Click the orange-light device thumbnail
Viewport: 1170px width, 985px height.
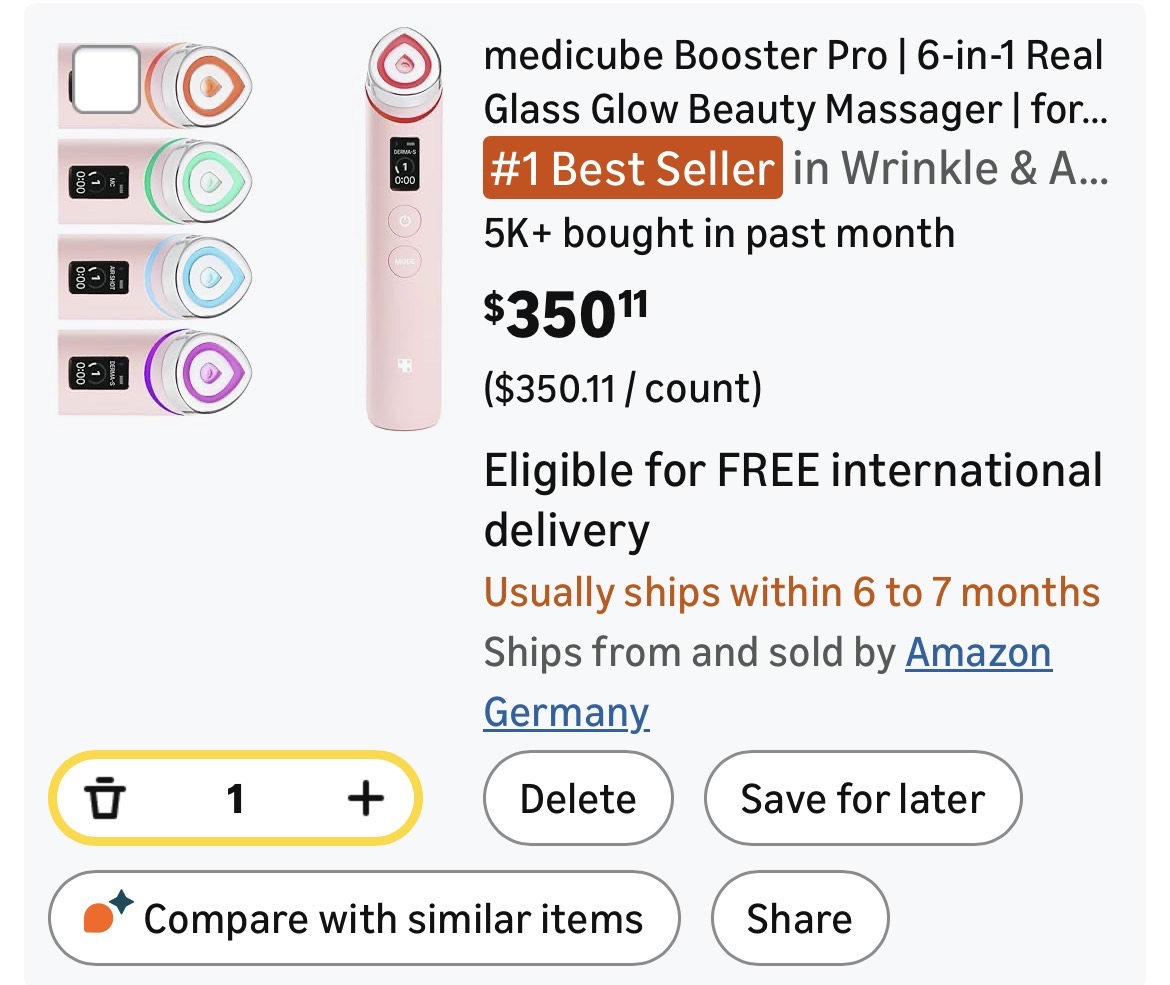tap(198, 83)
